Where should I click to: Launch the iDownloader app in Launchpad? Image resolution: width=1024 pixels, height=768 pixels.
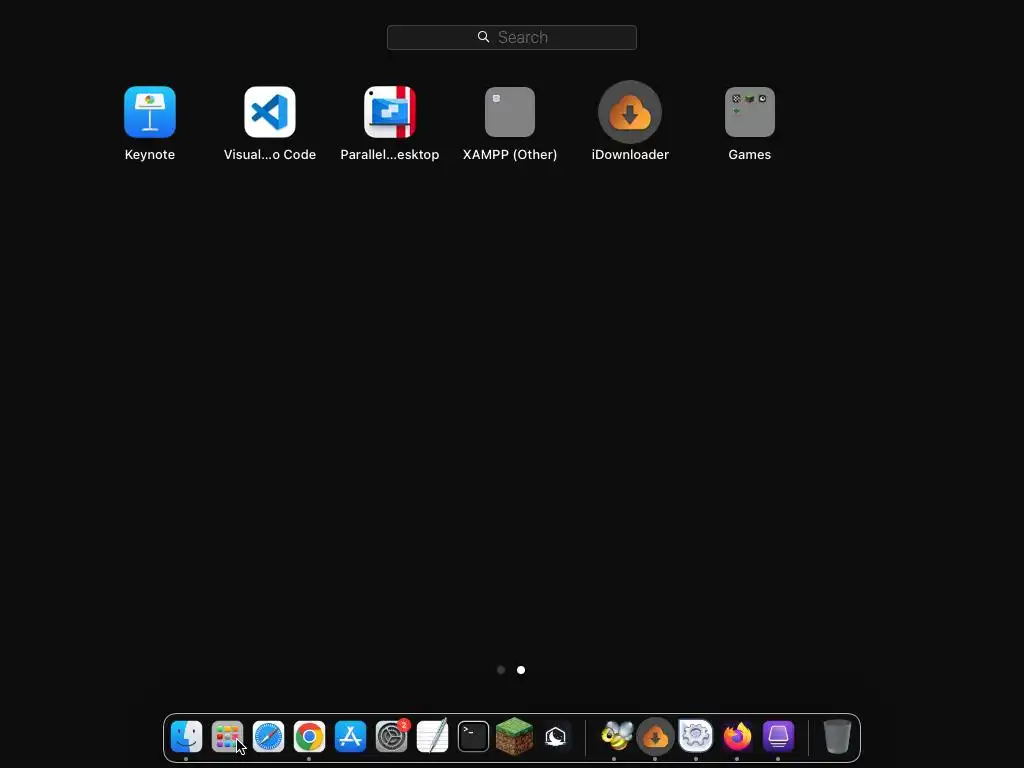tap(630, 112)
